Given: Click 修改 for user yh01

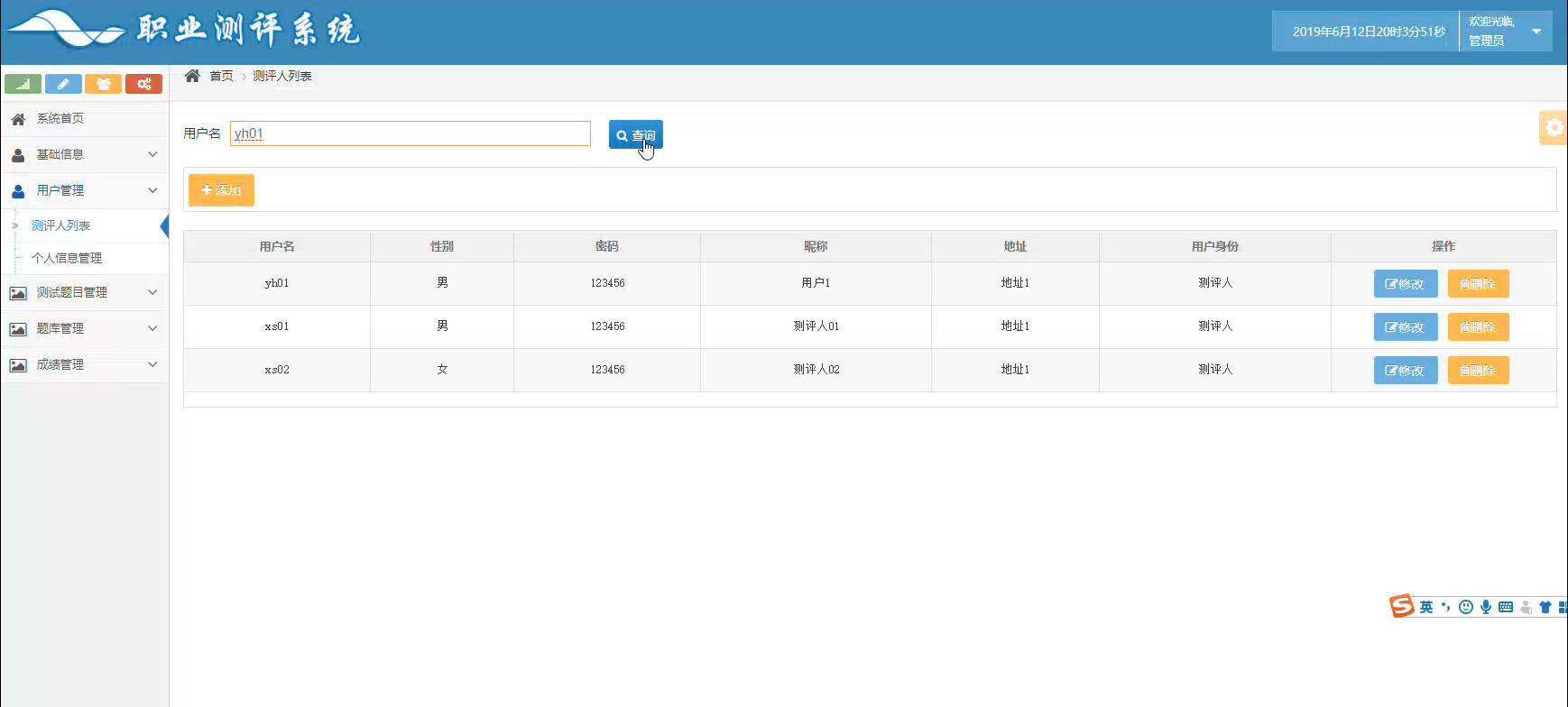Looking at the screenshot, I should click(x=1406, y=284).
